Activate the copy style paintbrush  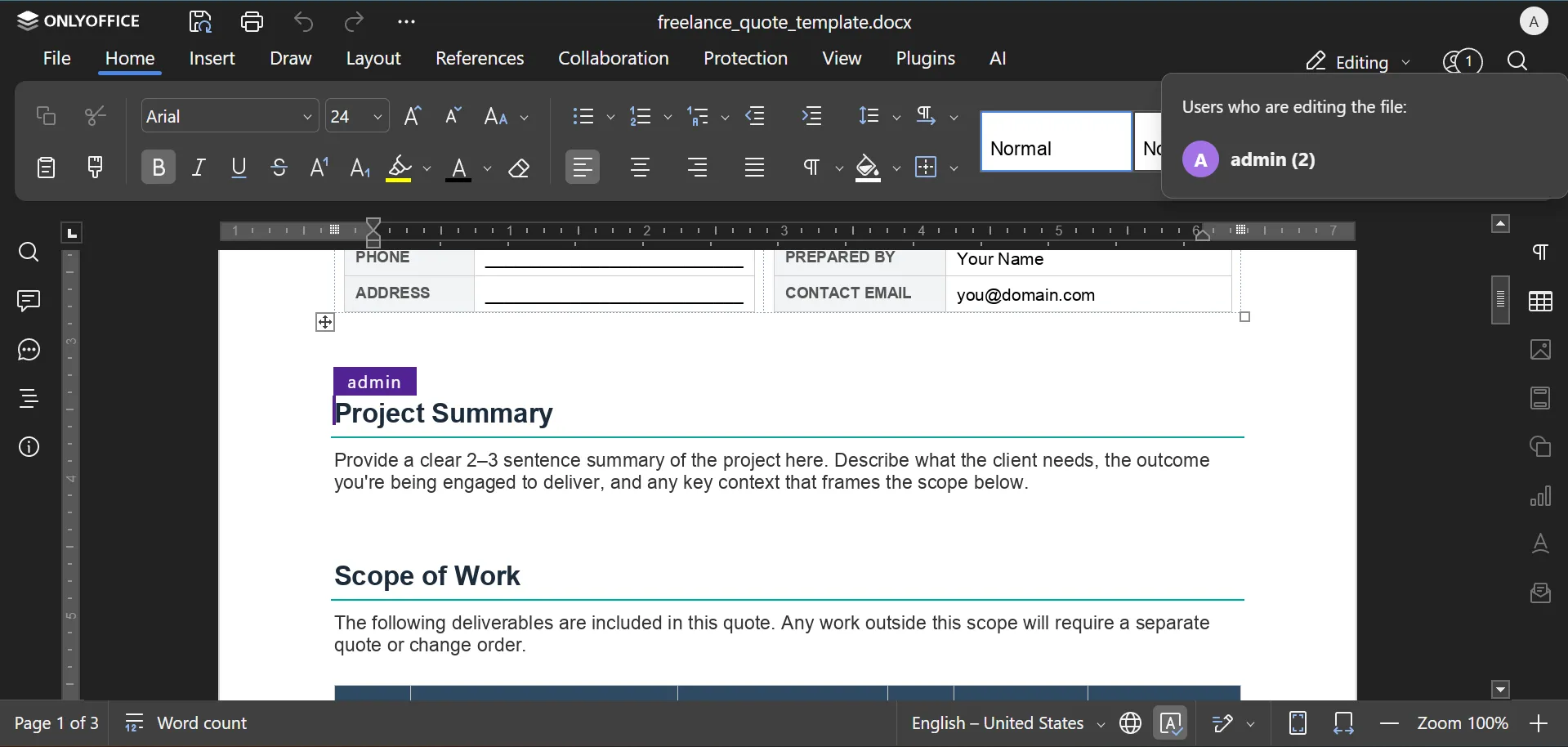tap(96, 168)
